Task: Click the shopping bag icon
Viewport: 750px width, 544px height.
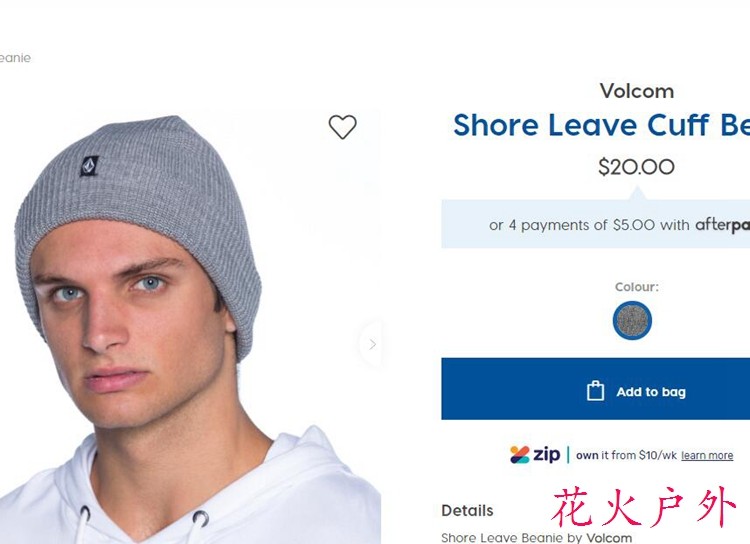Action: point(596,391)
